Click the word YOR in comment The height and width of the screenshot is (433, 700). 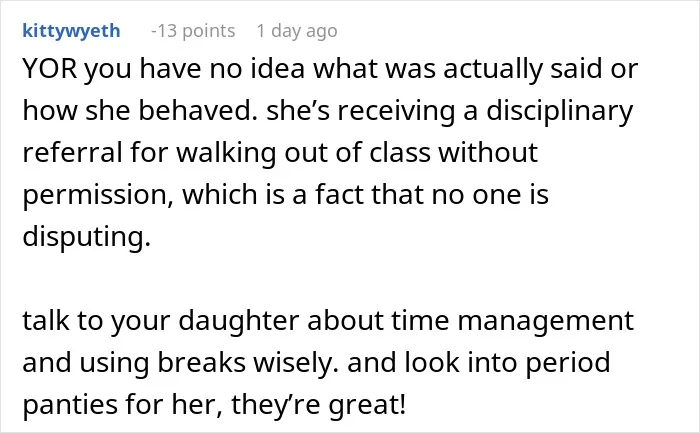click(x=50, y=69)
